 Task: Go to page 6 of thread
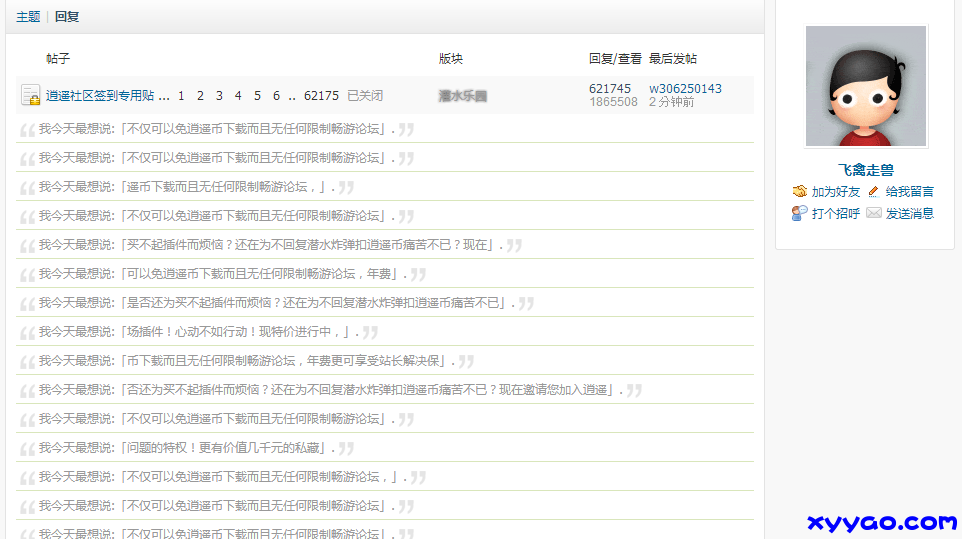(x=276, y=96)
